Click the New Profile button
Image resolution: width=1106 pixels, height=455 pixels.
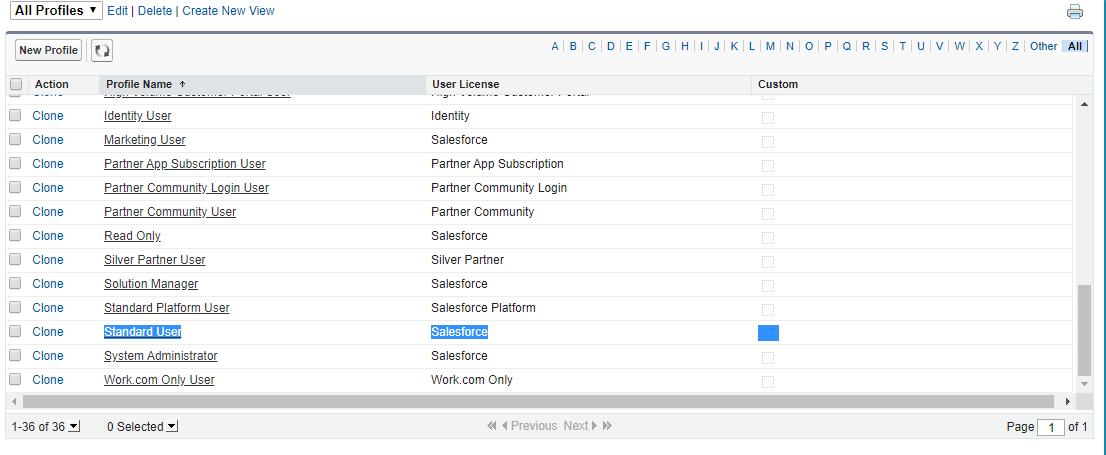click(49, 50)
